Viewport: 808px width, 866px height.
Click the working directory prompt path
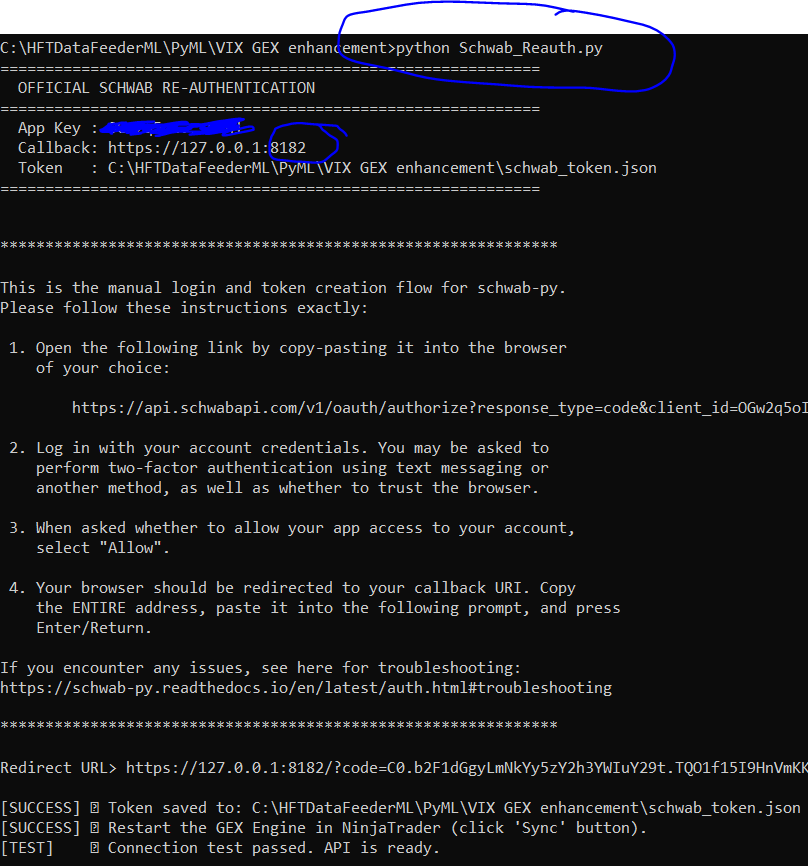point(197,48)
